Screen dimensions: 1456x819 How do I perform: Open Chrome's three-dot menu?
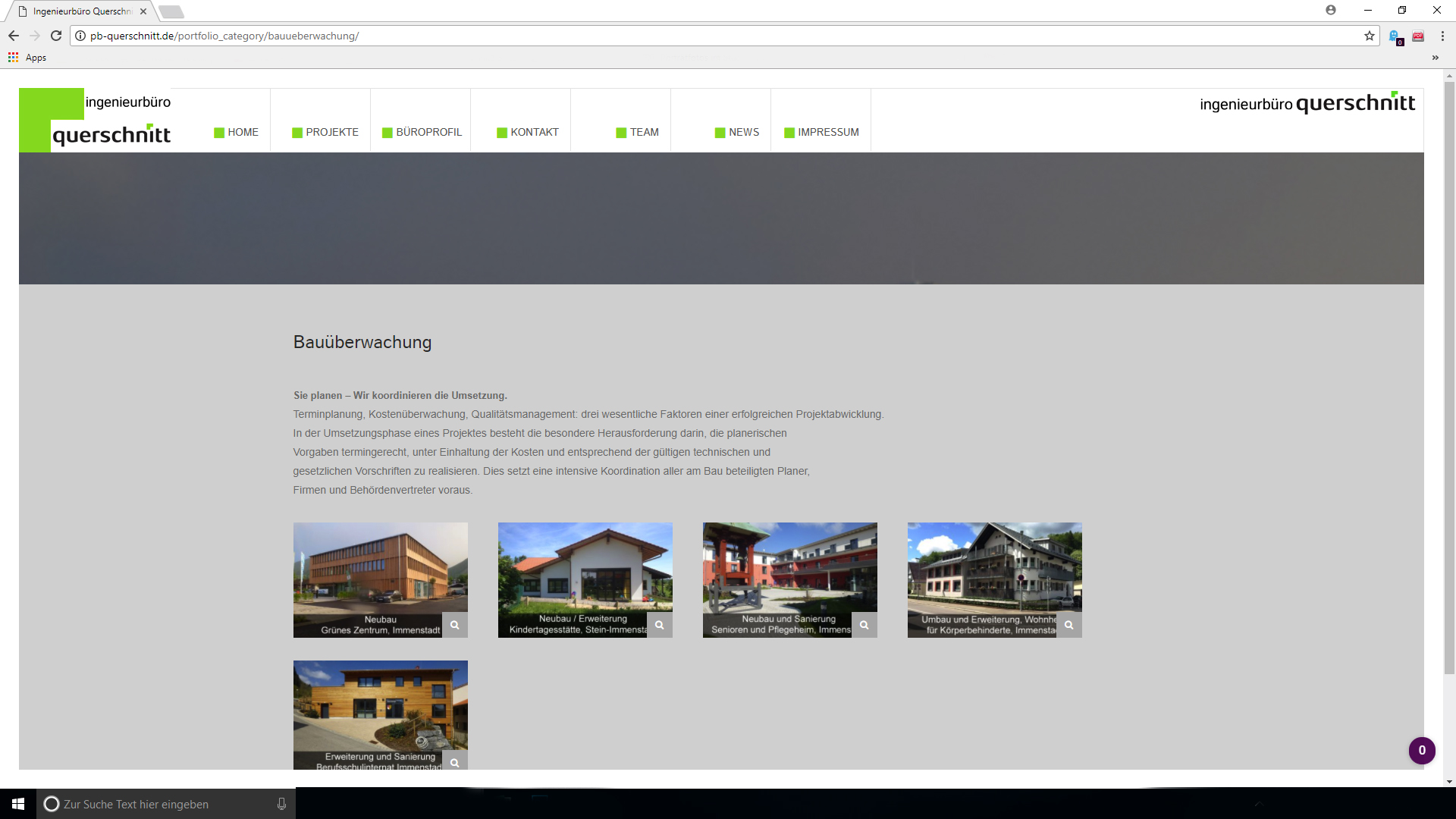[1442, 36]
